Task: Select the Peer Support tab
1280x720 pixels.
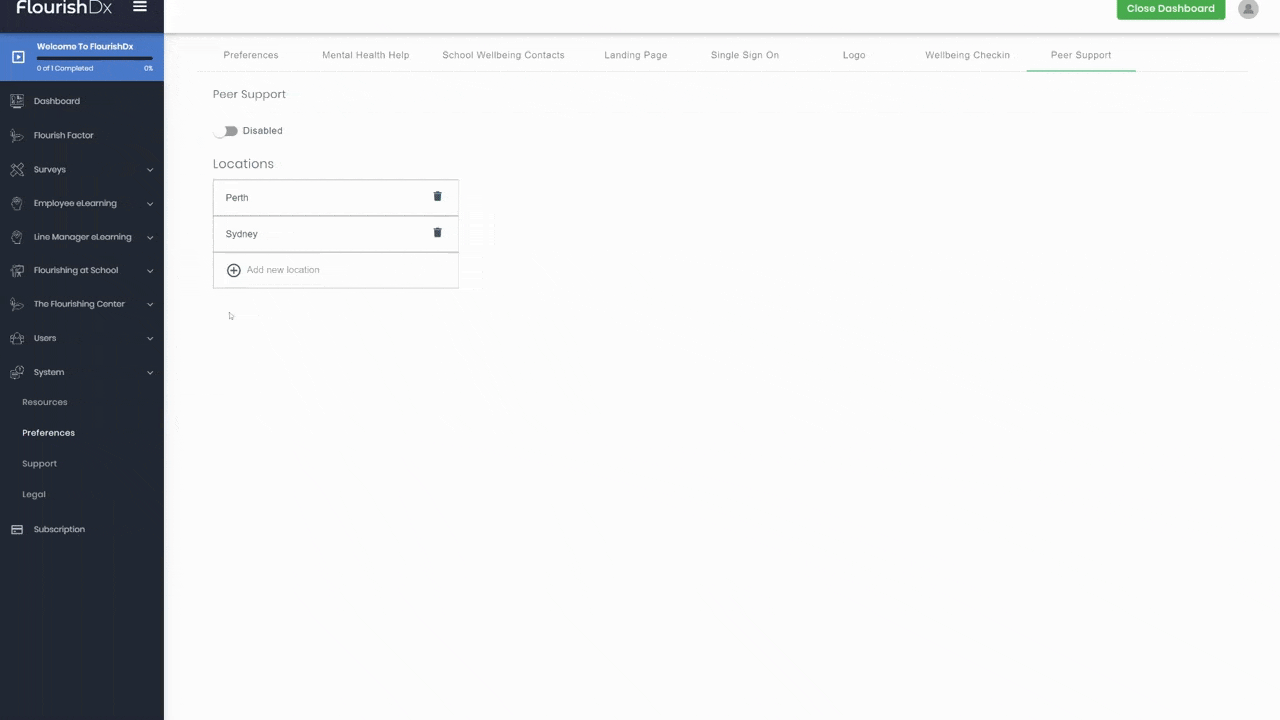Action: [x=1081, y=55]
